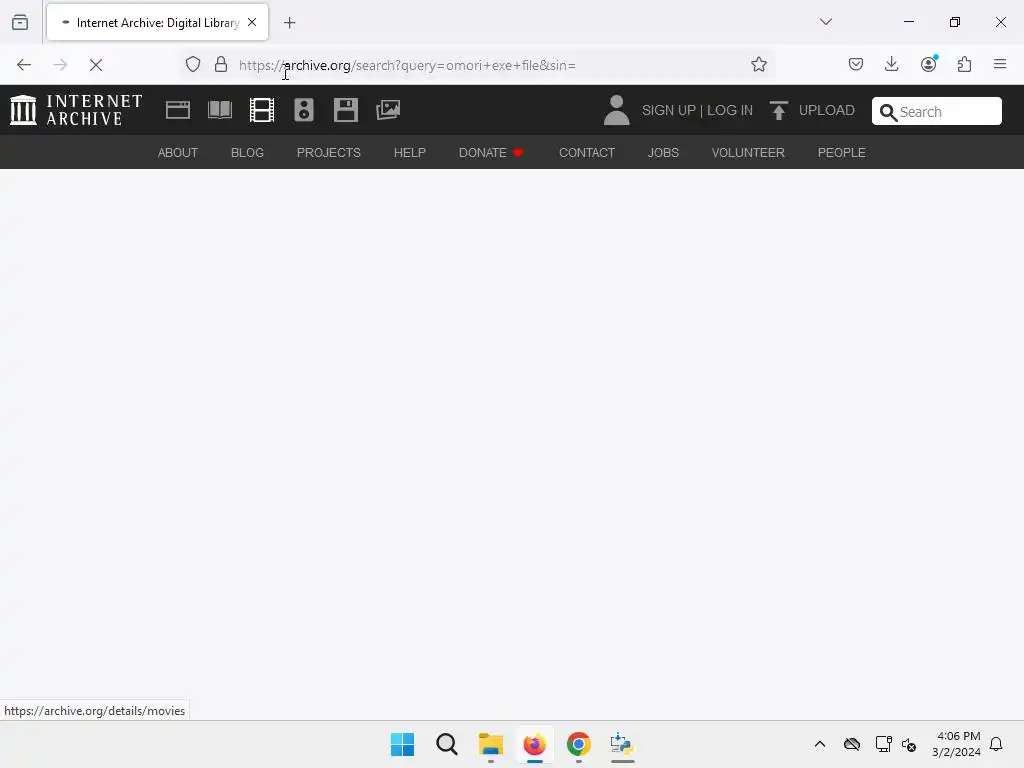Open the ABOUT menu item
This screenshot has width=1024, height=768.
(x=178, y=153)
